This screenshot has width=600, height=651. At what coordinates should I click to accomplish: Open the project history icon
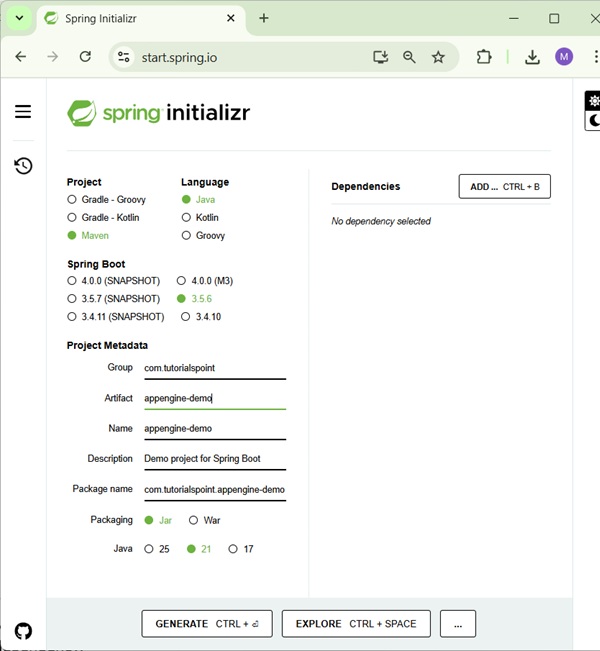click(x=23, y=166)
